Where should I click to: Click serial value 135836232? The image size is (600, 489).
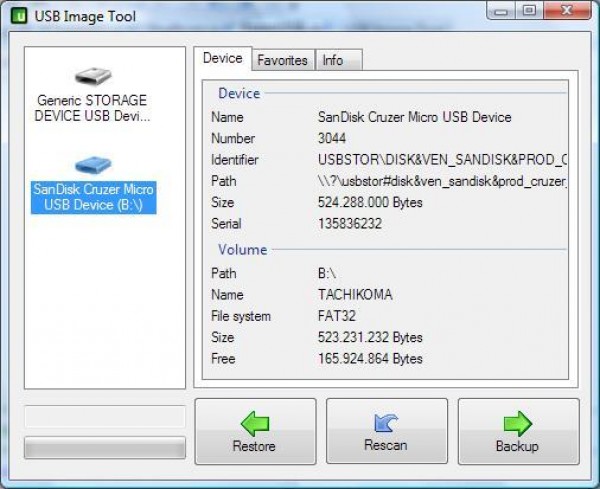(x=350, y=223)
